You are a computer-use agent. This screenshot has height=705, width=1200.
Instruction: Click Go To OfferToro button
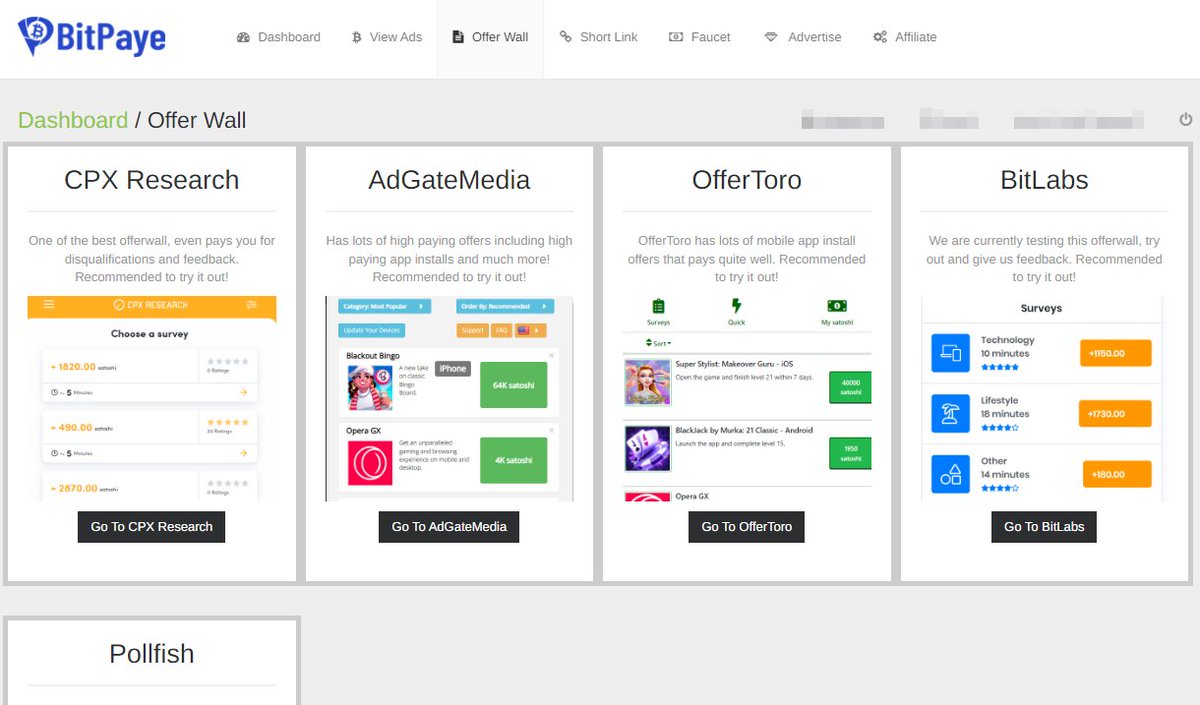click(746, 526)
